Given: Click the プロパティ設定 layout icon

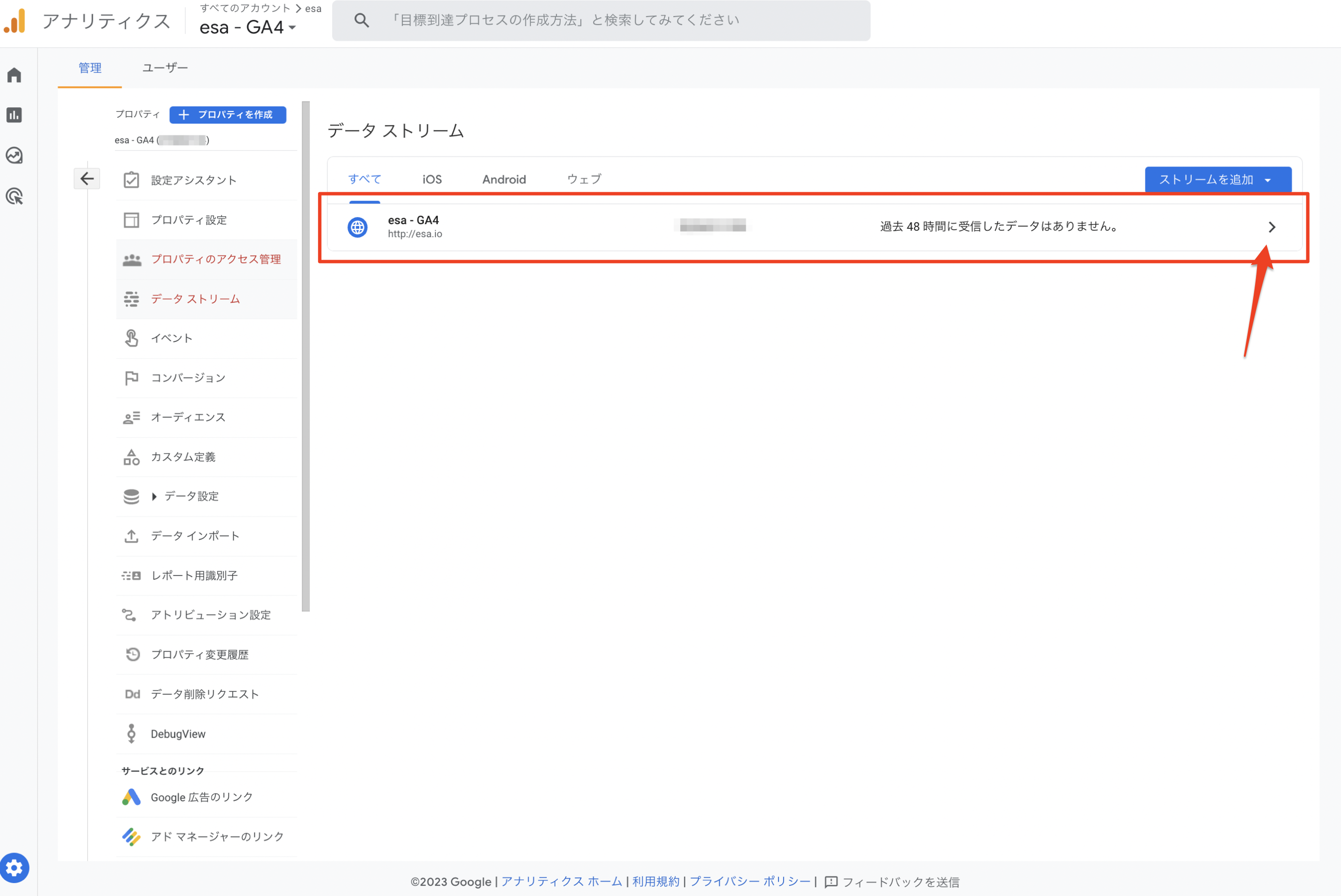Looking at the screenshot, I should [x=131, y=220].
